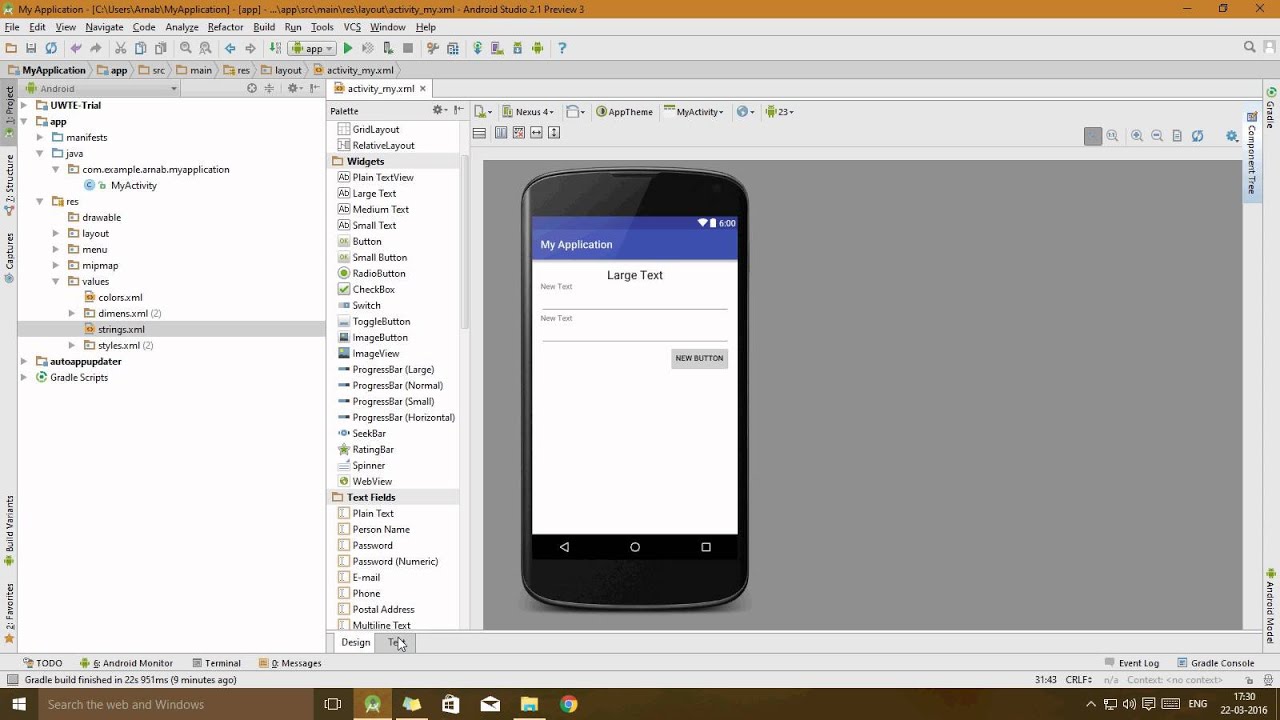The width and height of the screenshot is (1280, 720).
Task: Open the SDK Manager icon
Action: pyautogui.click(x=517, y=48)
